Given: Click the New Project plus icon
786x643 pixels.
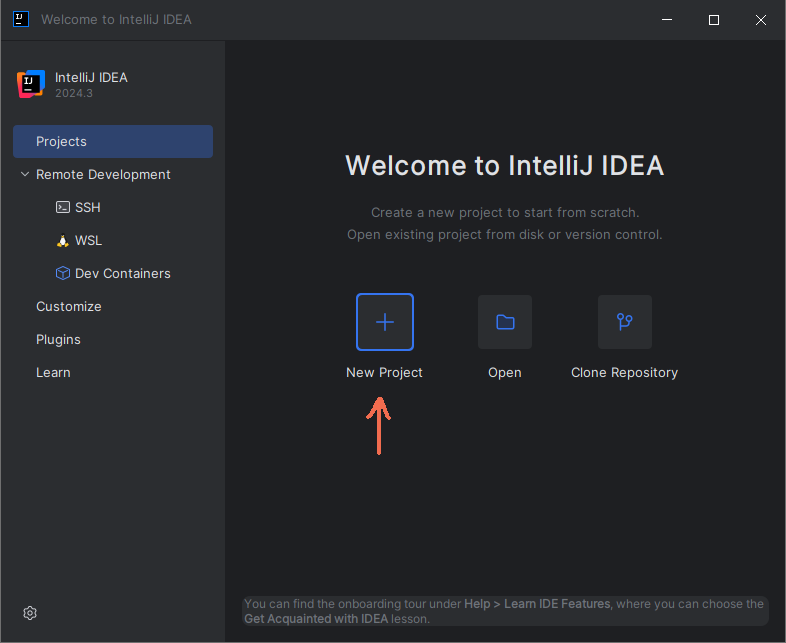Looking at the screenshot, I should point(385,322).
